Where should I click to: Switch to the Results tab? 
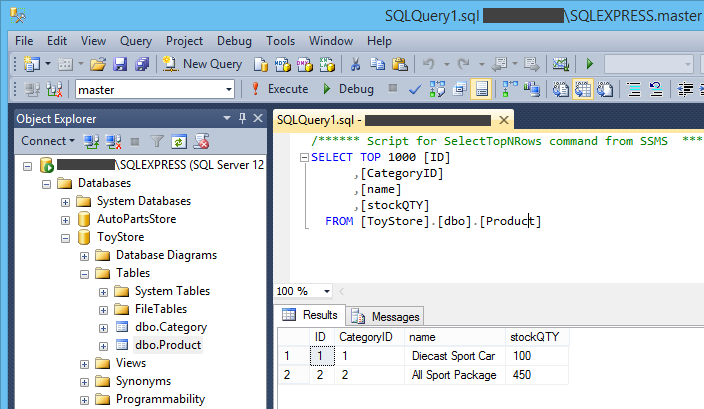point(310,315)
